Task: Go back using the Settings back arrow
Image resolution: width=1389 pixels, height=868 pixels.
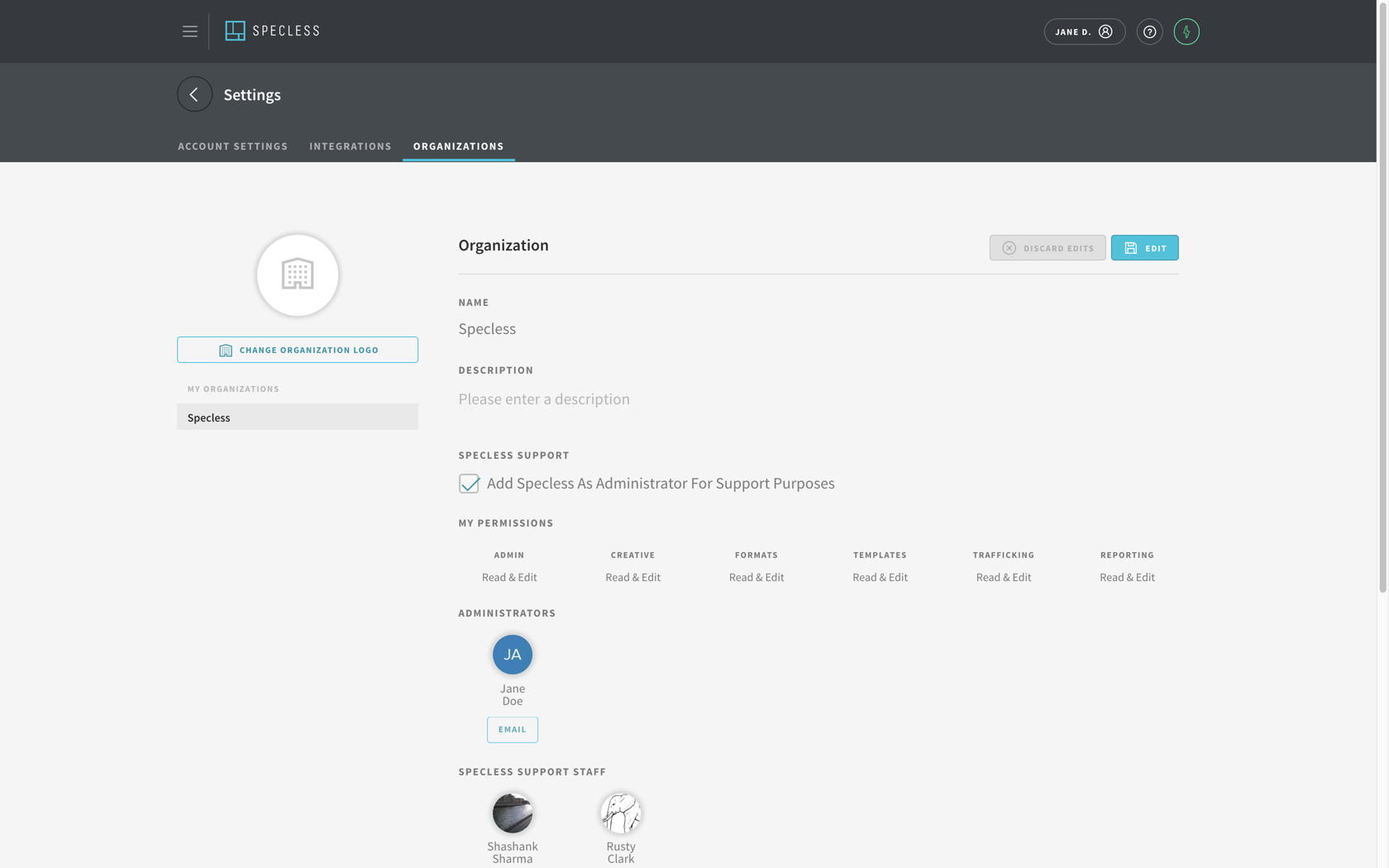Action: [x=194, y=94]
